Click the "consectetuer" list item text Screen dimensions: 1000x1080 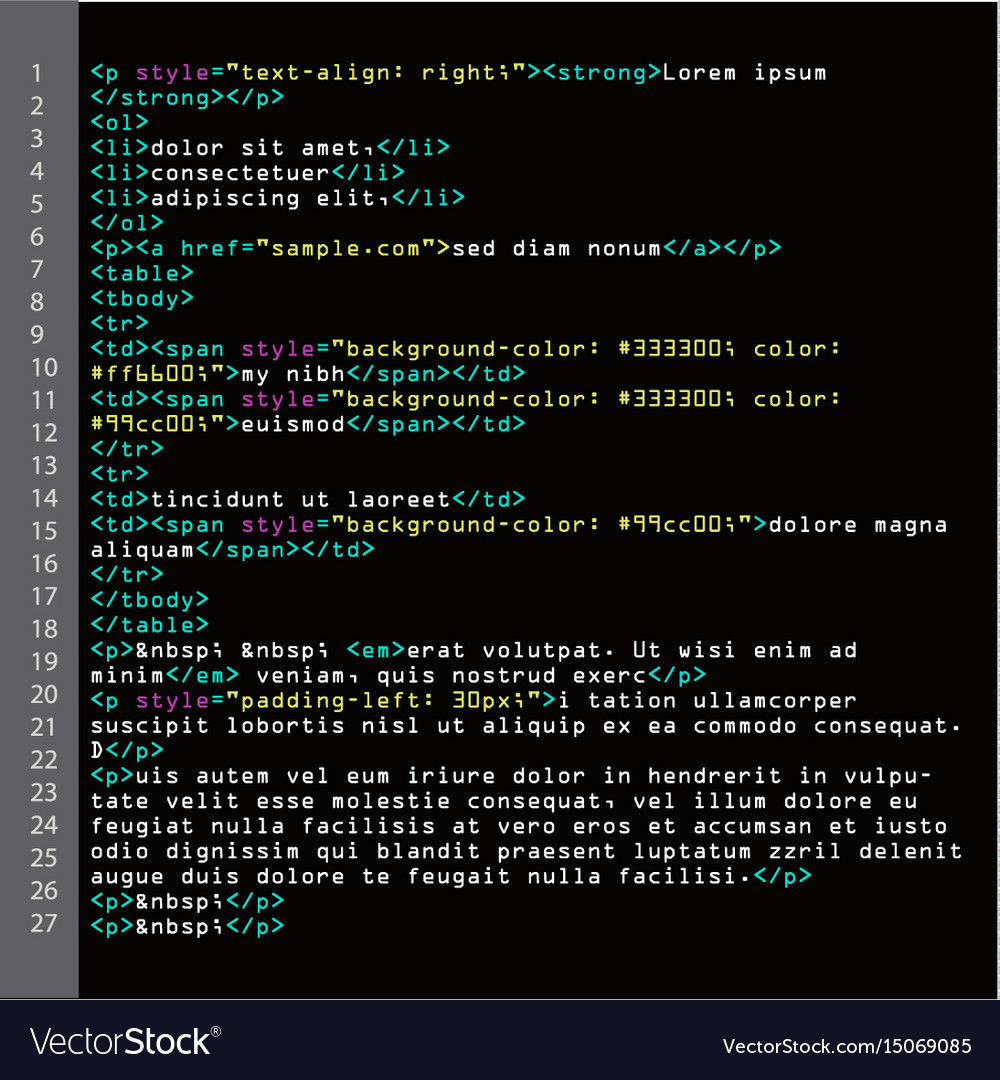click(240, 173)
